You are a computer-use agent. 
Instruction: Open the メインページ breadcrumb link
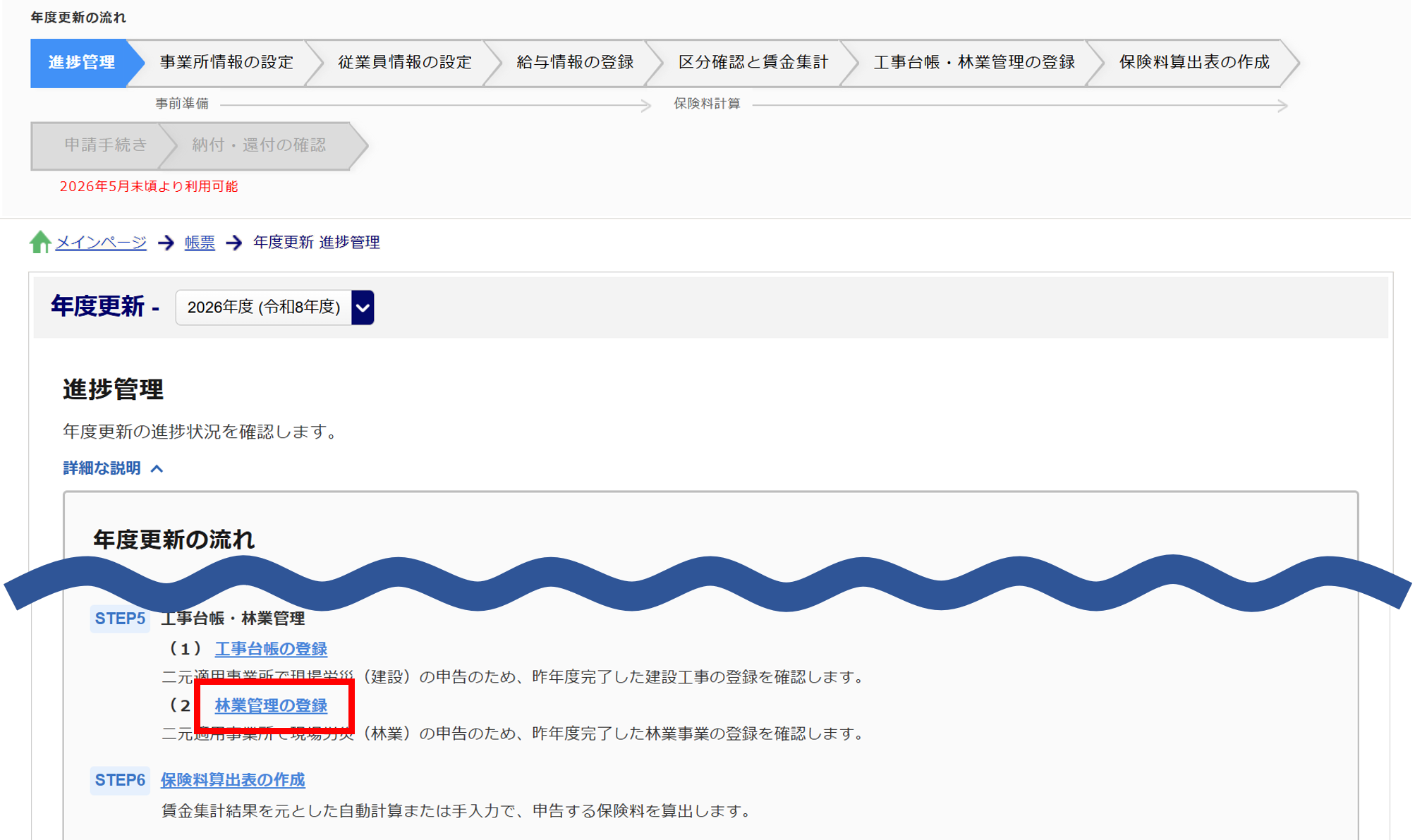tap(101, 243)
